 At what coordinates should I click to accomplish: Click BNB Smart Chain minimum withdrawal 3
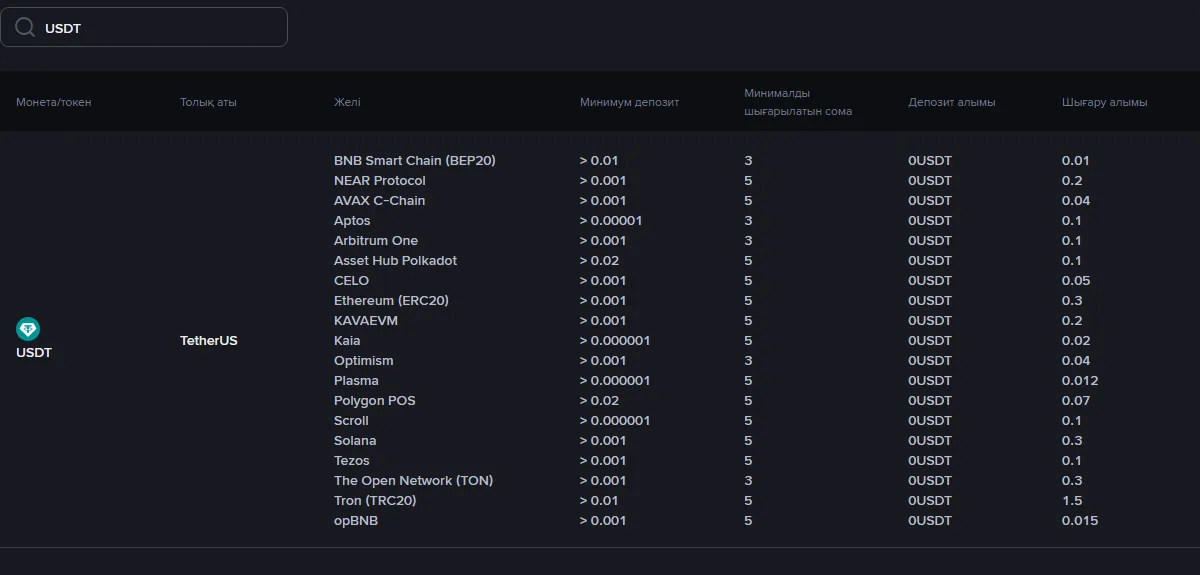click(x=748, y=160)
